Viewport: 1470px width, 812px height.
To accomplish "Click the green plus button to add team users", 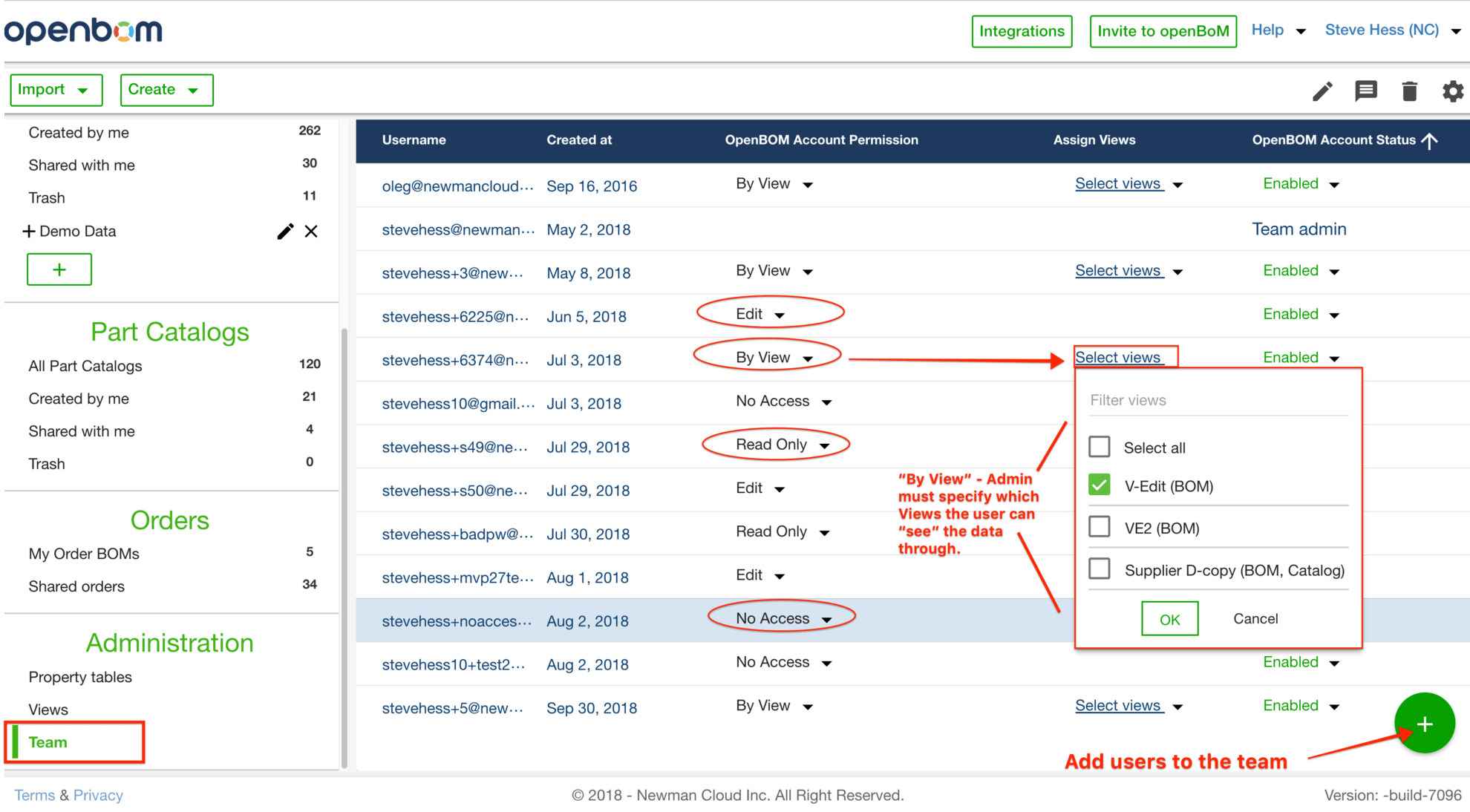I will point(1424,723).
